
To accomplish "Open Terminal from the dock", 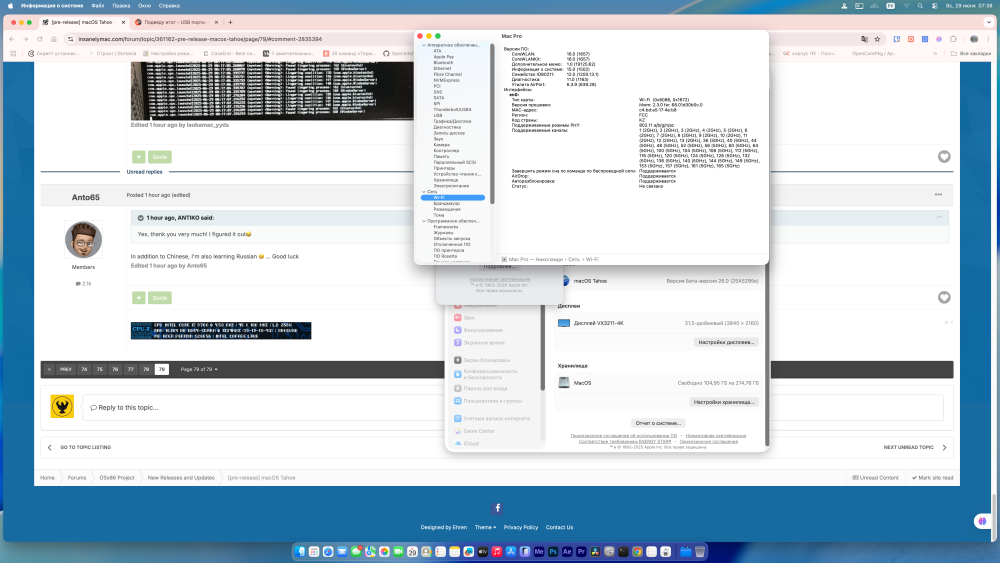I will 623,552.
